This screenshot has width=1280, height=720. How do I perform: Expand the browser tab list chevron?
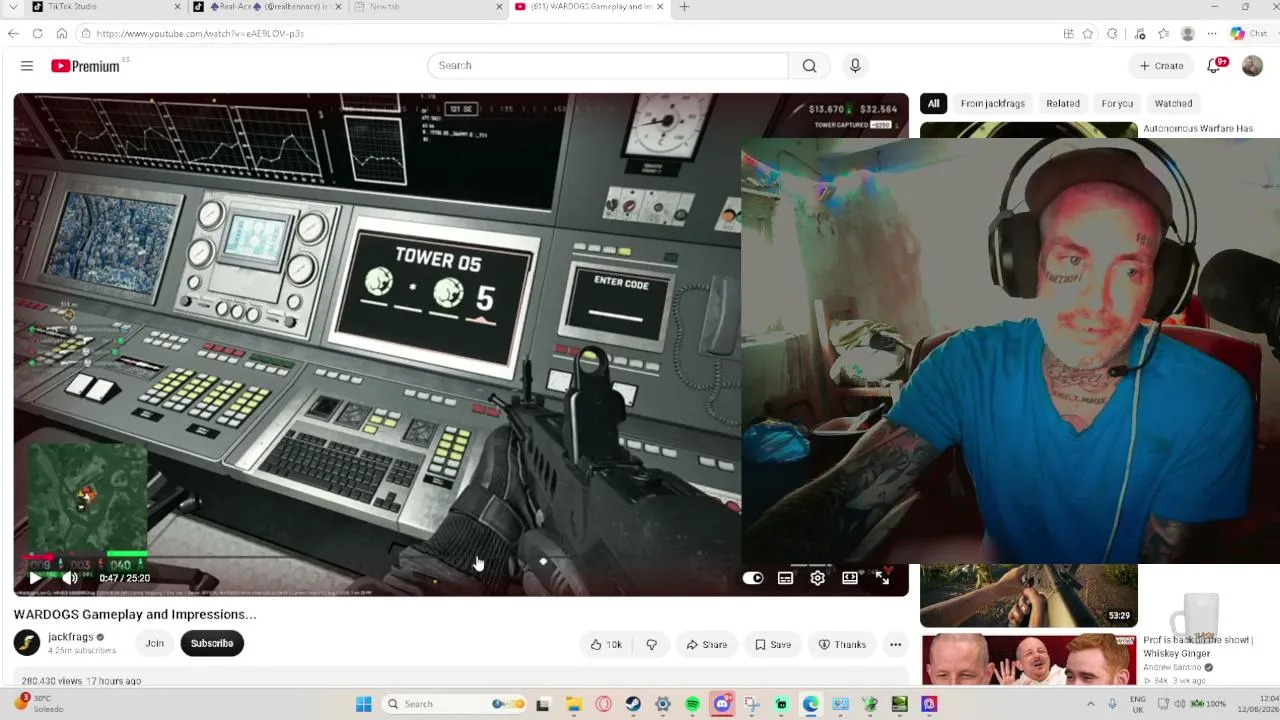tap(13, 7)
